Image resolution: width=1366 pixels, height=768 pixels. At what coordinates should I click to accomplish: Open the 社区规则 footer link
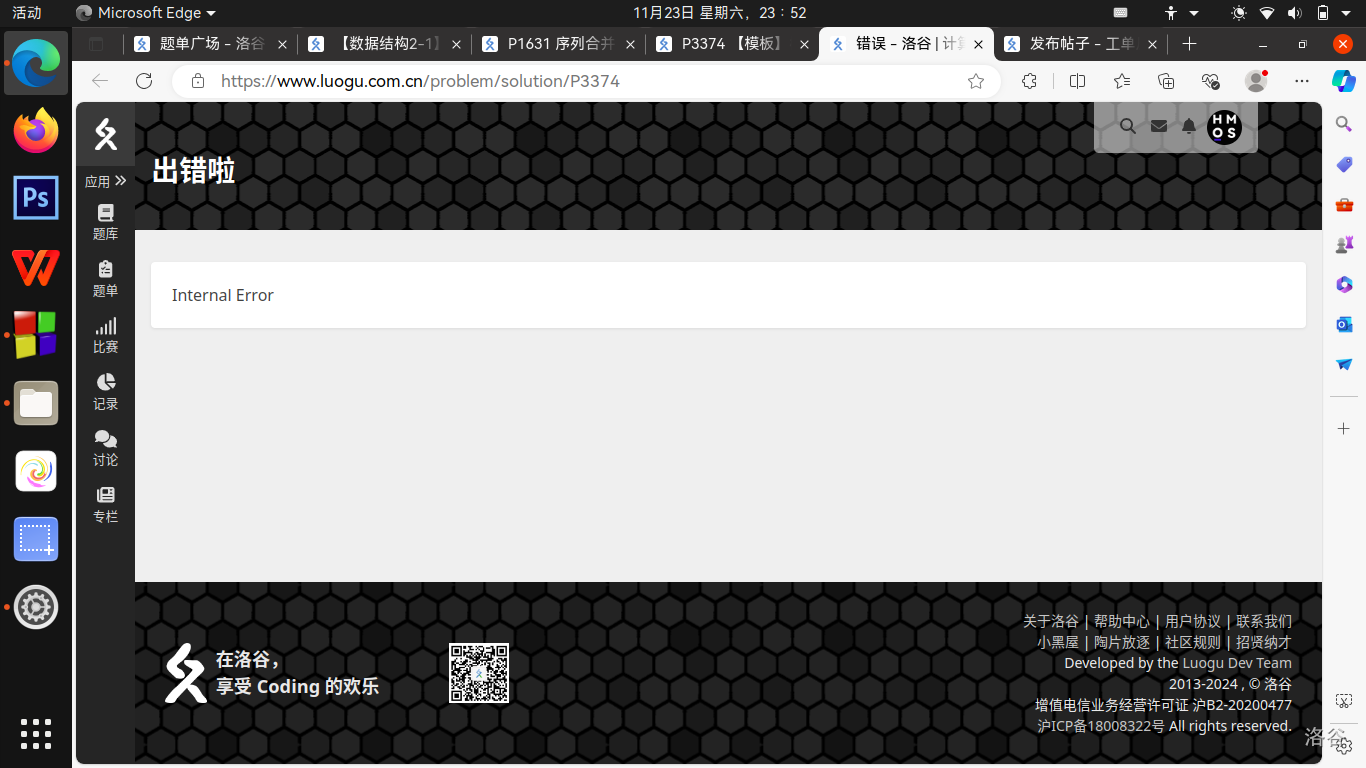[1192, 642]
